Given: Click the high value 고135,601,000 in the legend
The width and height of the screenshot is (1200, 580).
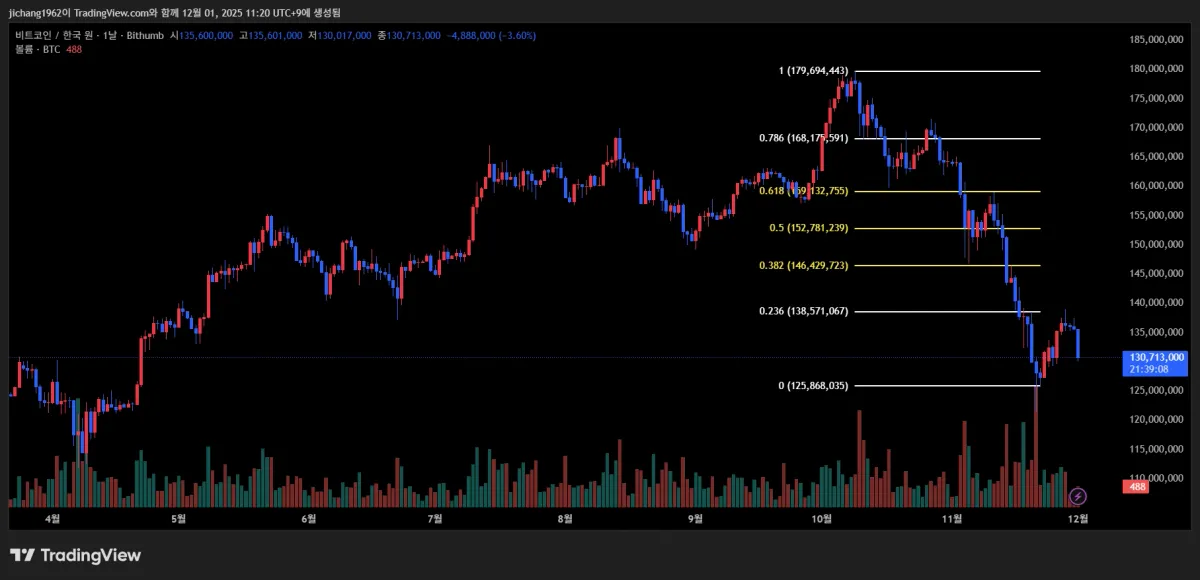Looking at the screenshot, I should (x=271, y=35).
